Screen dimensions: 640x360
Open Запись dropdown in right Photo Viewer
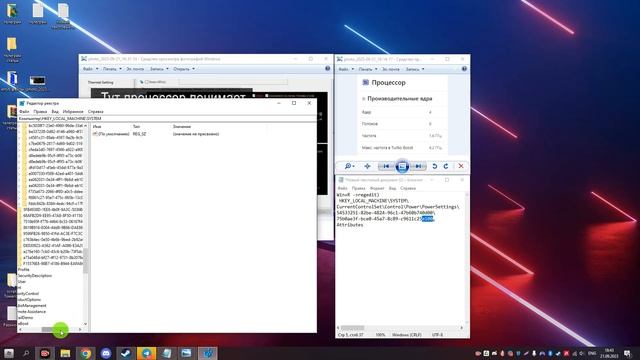(414, 69)
